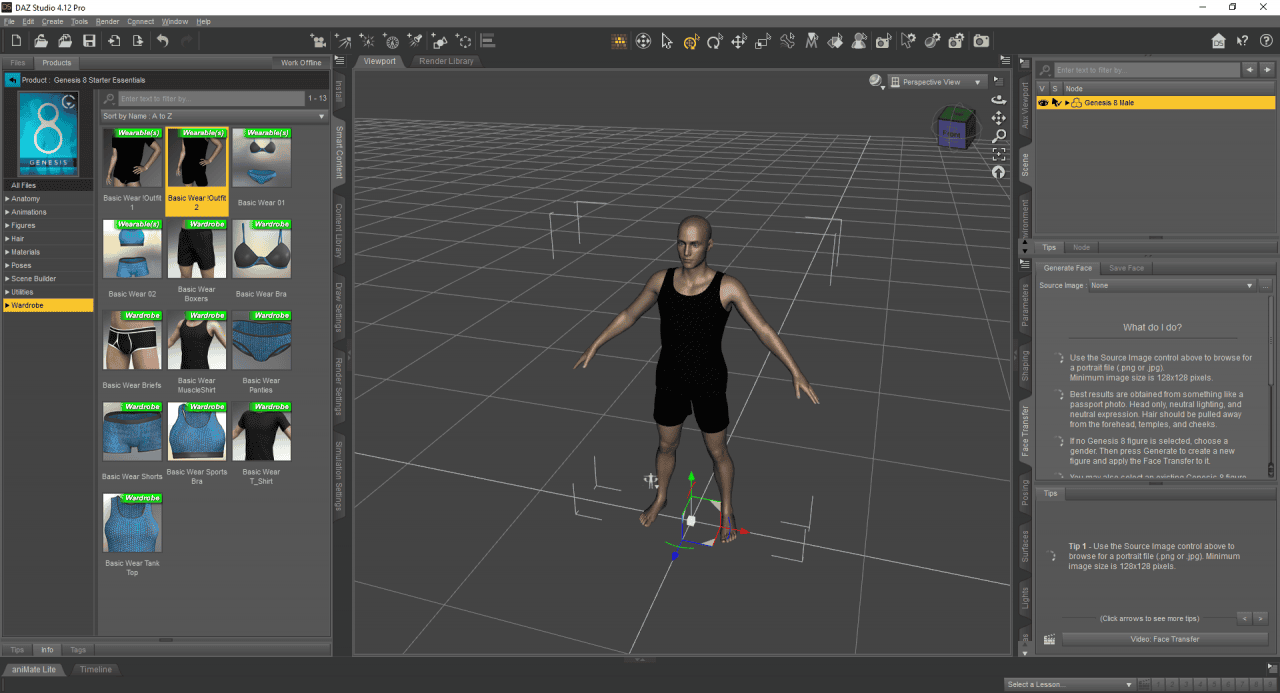Create a new Primitive
Image resolution: width=1280 pixels, height=693 pixels.
[440, 41]
